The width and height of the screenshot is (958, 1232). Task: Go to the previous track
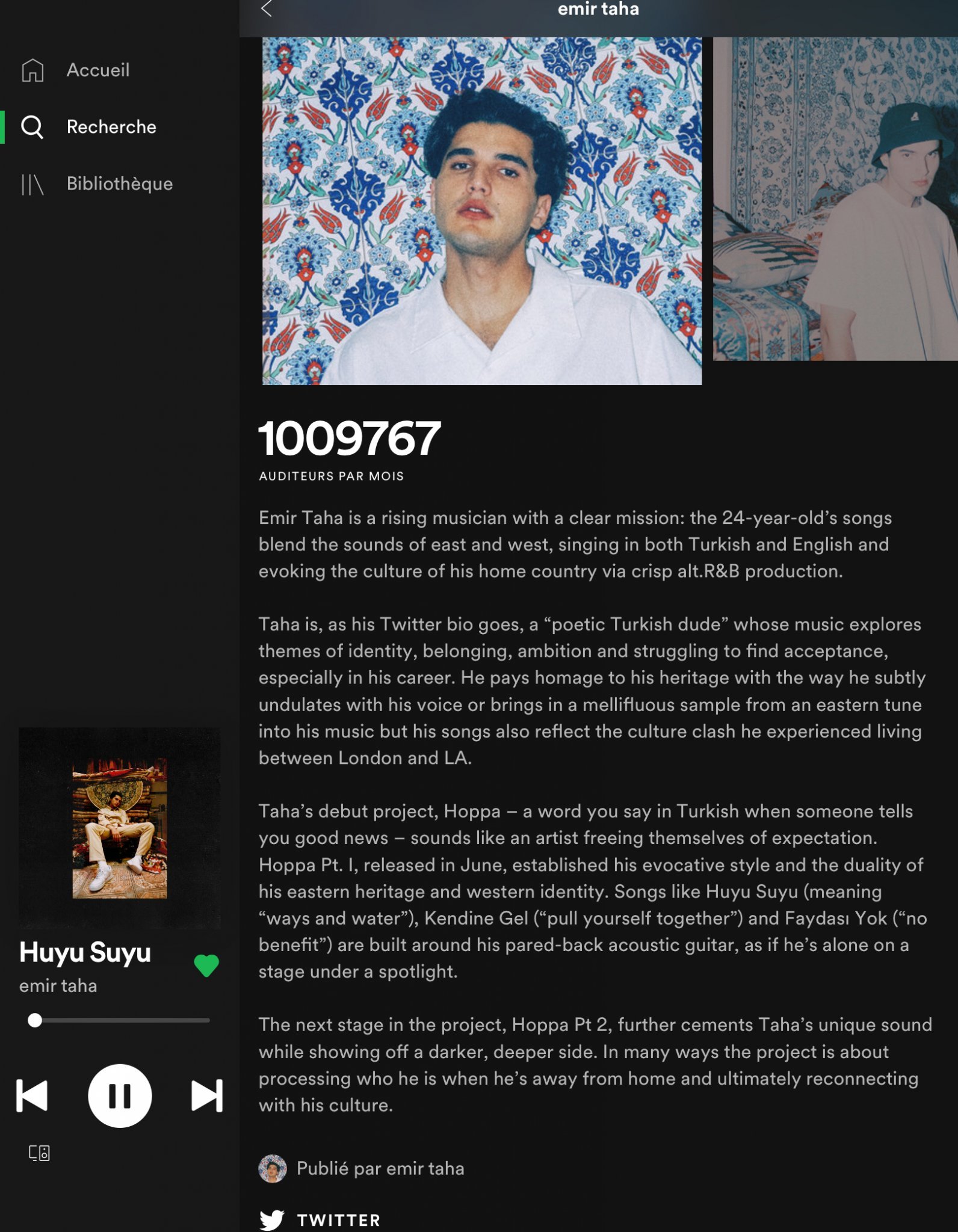point(32,1095)
